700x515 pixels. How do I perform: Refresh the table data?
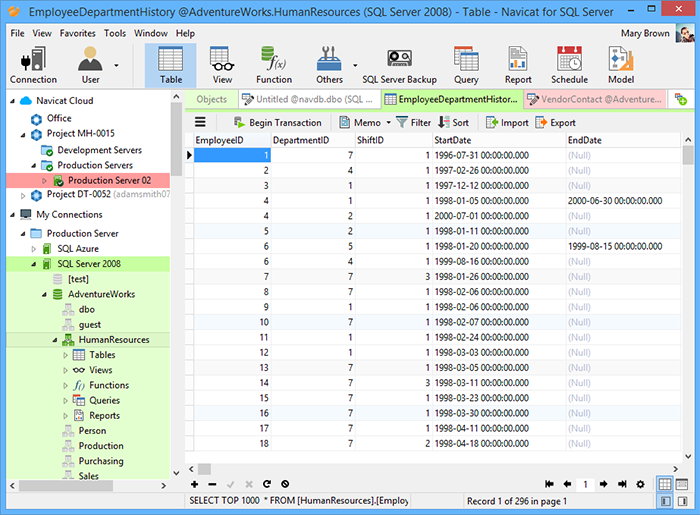tap(267, 484)
